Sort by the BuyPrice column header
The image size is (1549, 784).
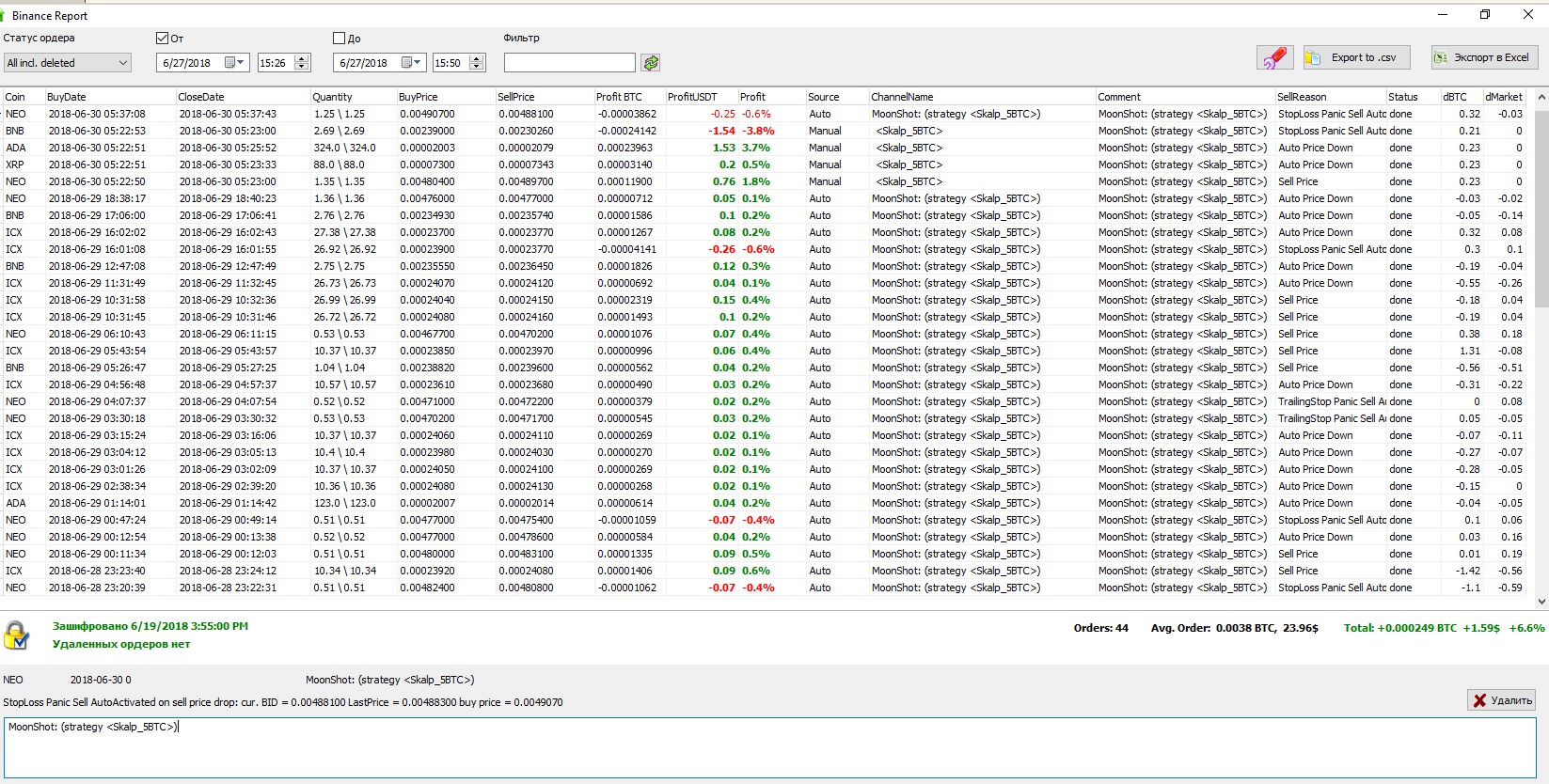click(445, 97)
